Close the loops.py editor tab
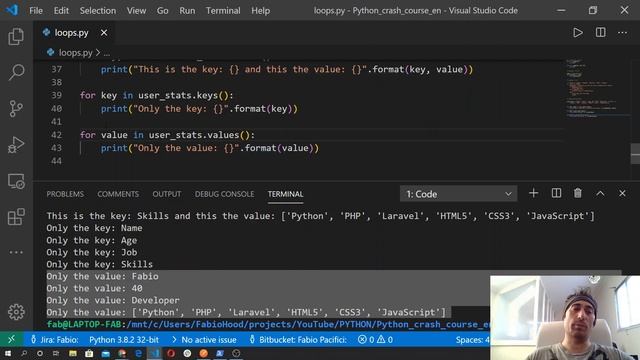 [104, 33]
